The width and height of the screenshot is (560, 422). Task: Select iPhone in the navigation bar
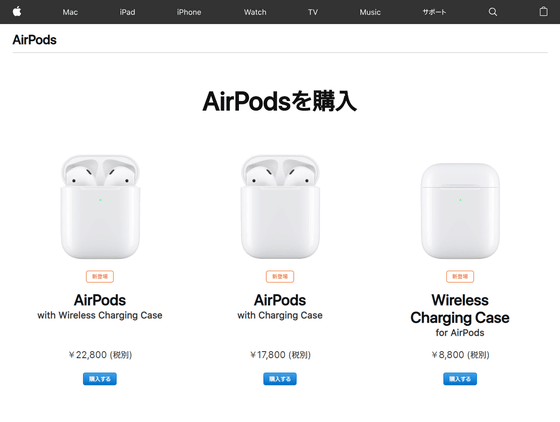click(189, 12)
